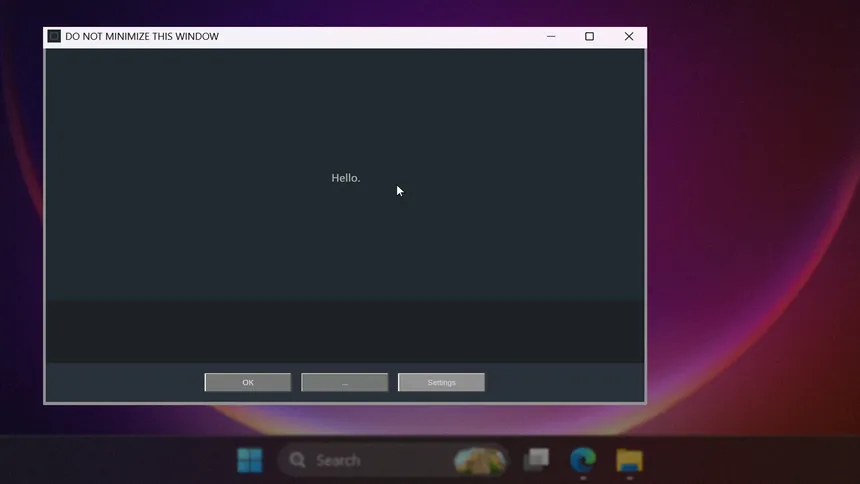The image size is (860, 484).
Task: Maximize the DO NOT MINIMIZE THIS WINDOW window
Action: (589, 37)
